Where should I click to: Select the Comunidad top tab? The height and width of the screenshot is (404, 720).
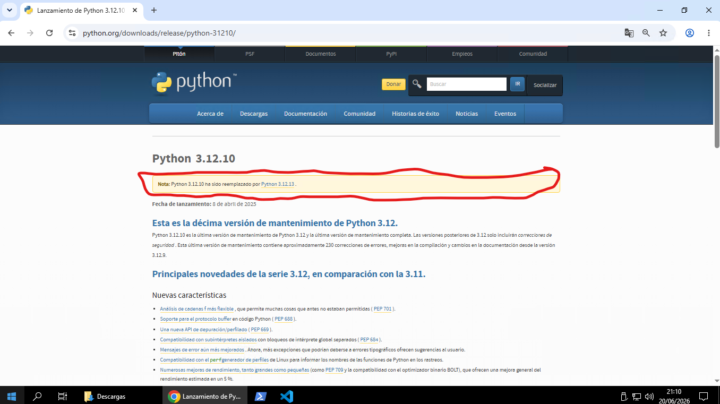(x=533, y=54)
